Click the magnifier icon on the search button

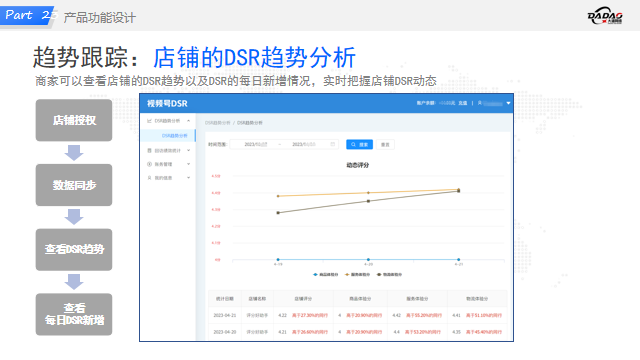pyautogui.click(x=353, y=144)
